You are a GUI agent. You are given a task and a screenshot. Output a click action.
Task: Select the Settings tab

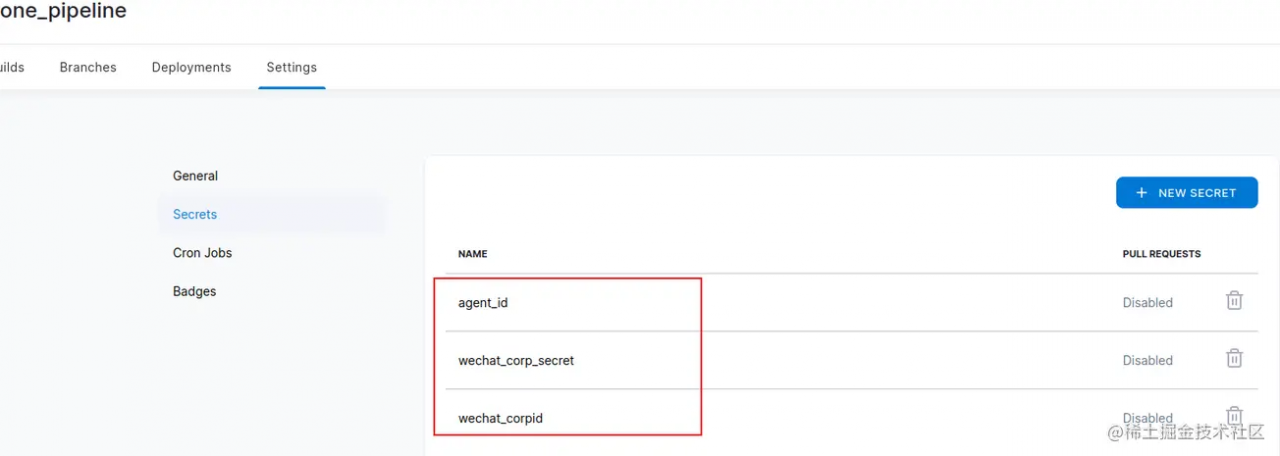click(291, 68)
